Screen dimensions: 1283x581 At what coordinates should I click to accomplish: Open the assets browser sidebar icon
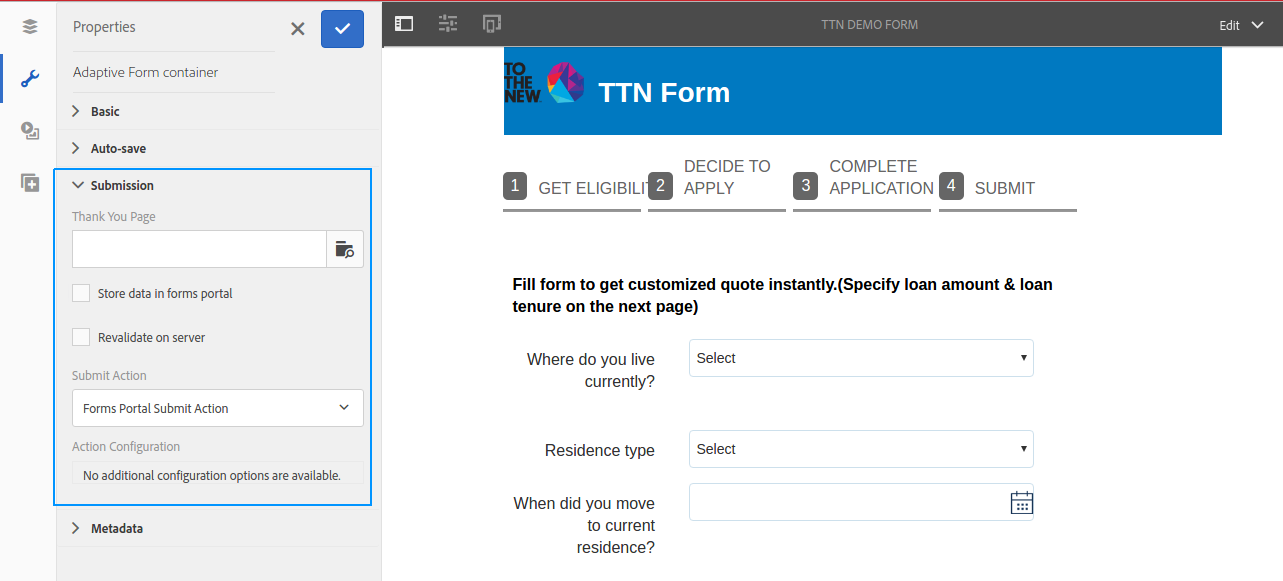(29, 131)
